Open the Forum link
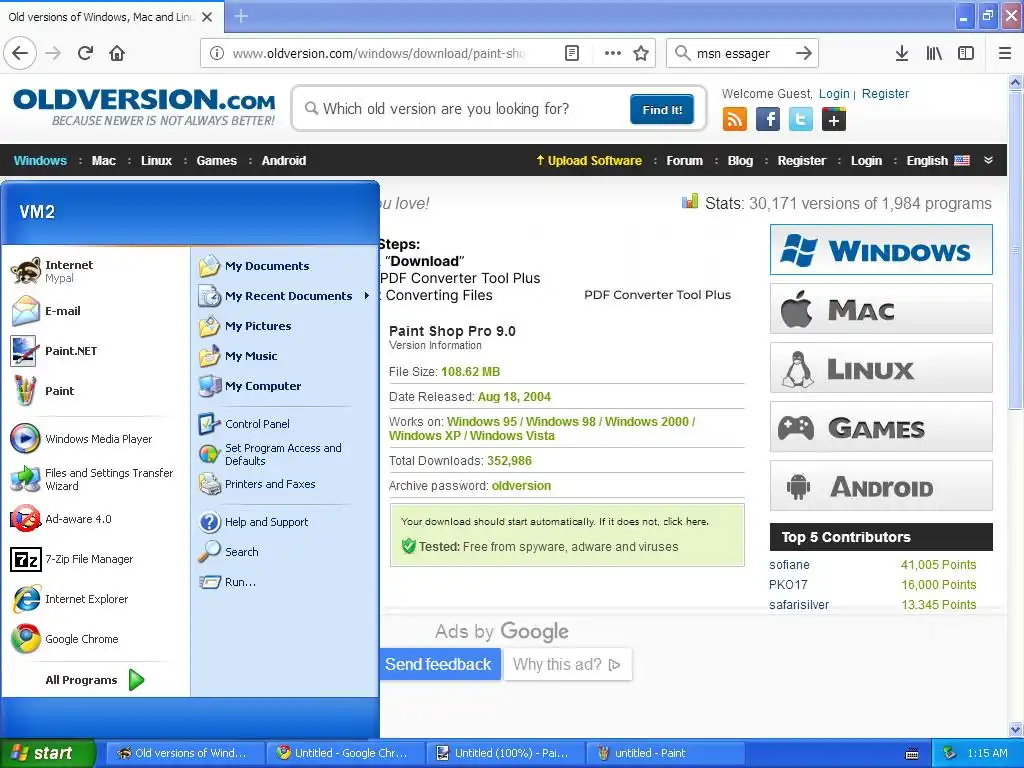The image size is (1024, 768). (x=684, y=161)
